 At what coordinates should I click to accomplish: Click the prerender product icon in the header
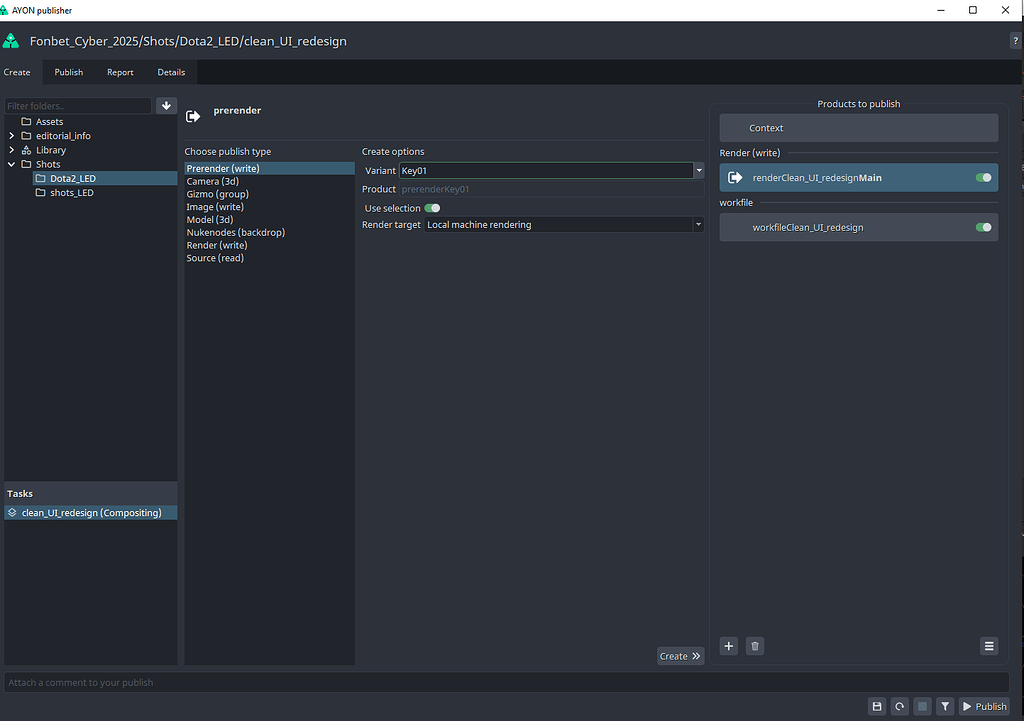point(192,115)
